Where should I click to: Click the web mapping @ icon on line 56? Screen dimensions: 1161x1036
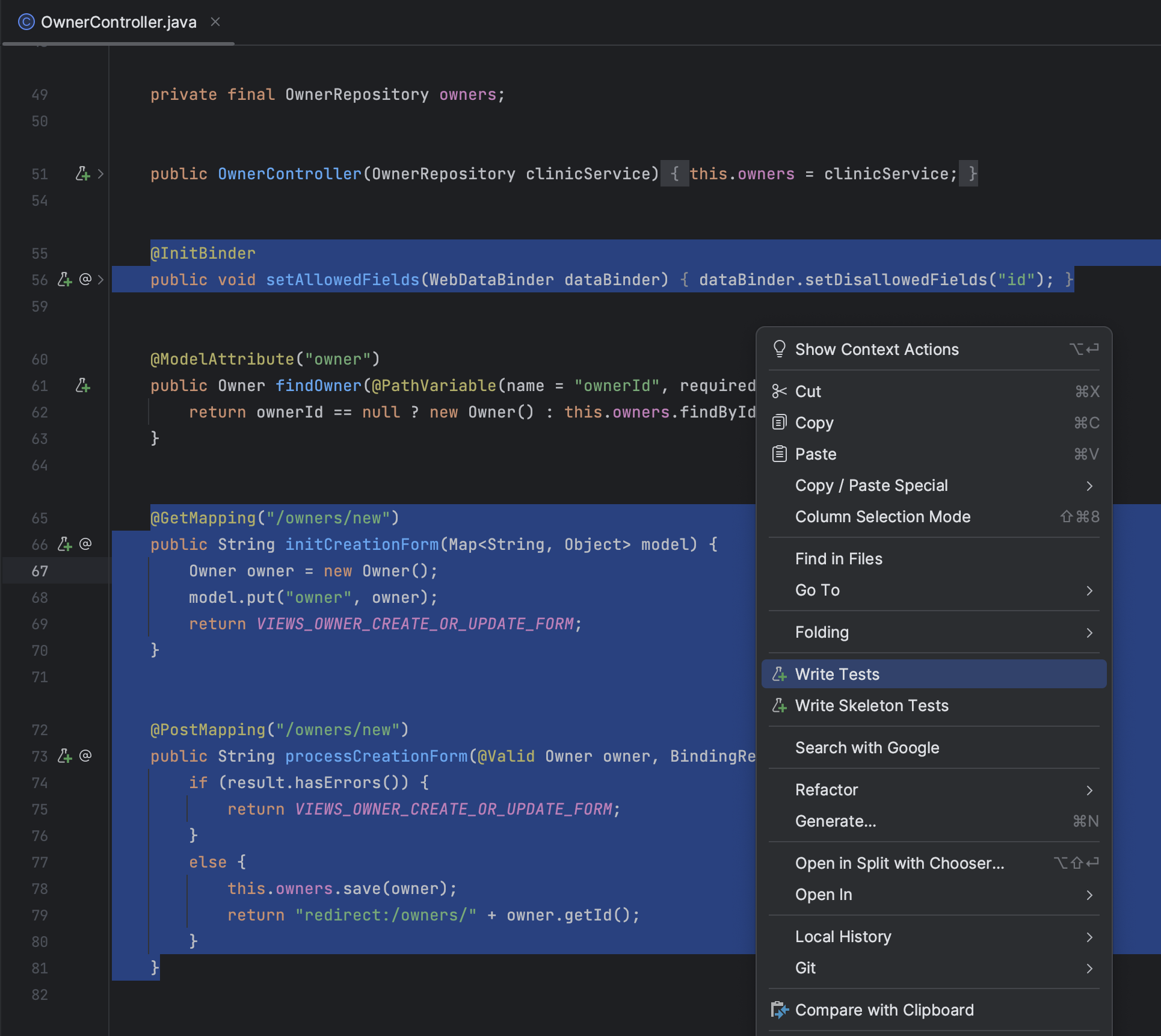(85, 280)
